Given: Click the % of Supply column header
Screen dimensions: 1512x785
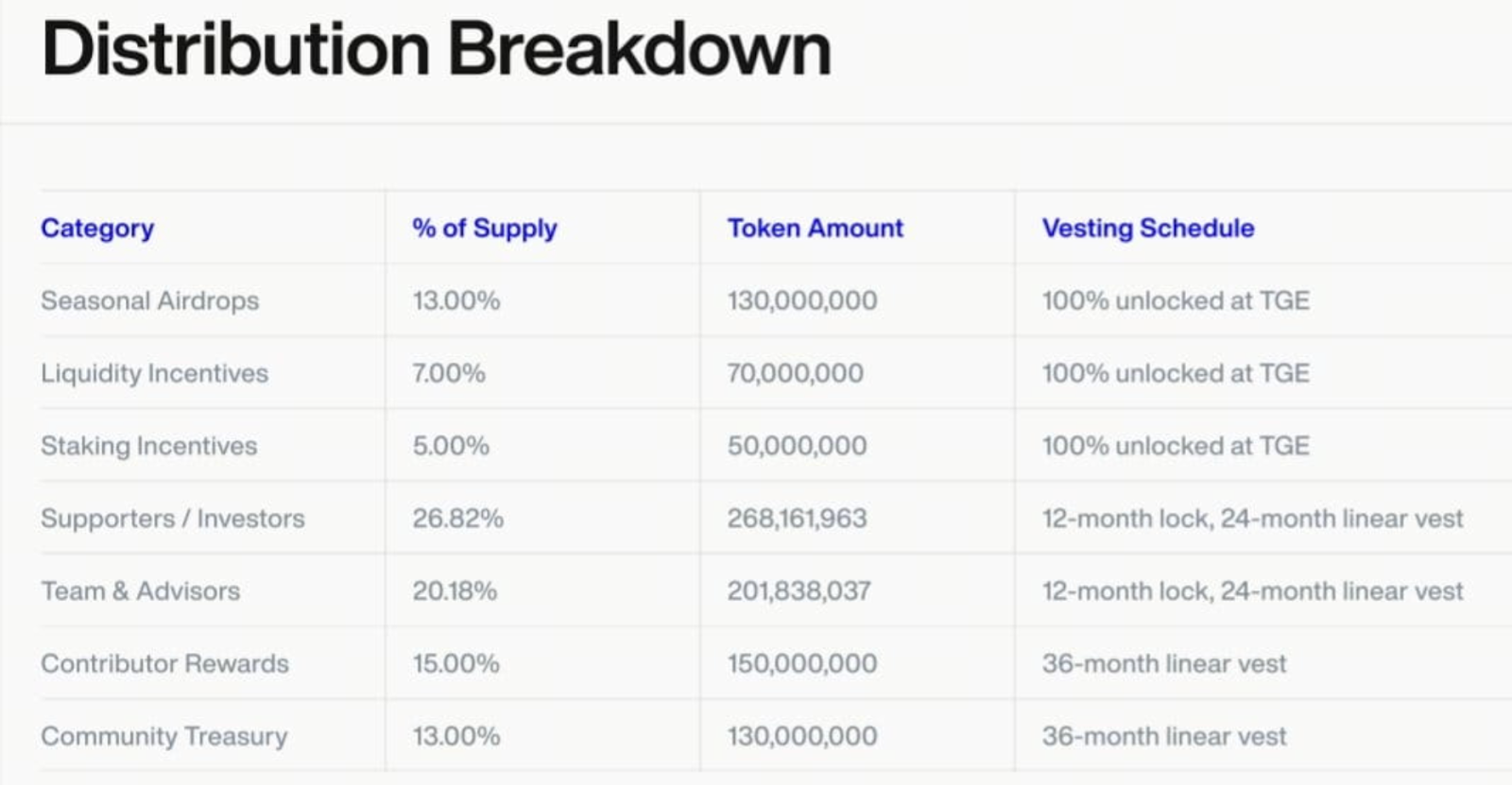Looking at the screenshot, I should pyautogui.click(x=484, y=229).
